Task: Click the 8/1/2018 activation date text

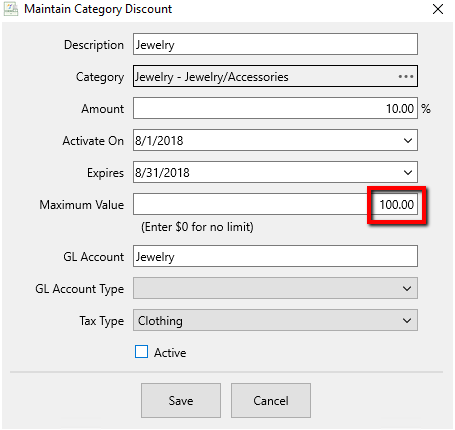Action: (159, 141)
